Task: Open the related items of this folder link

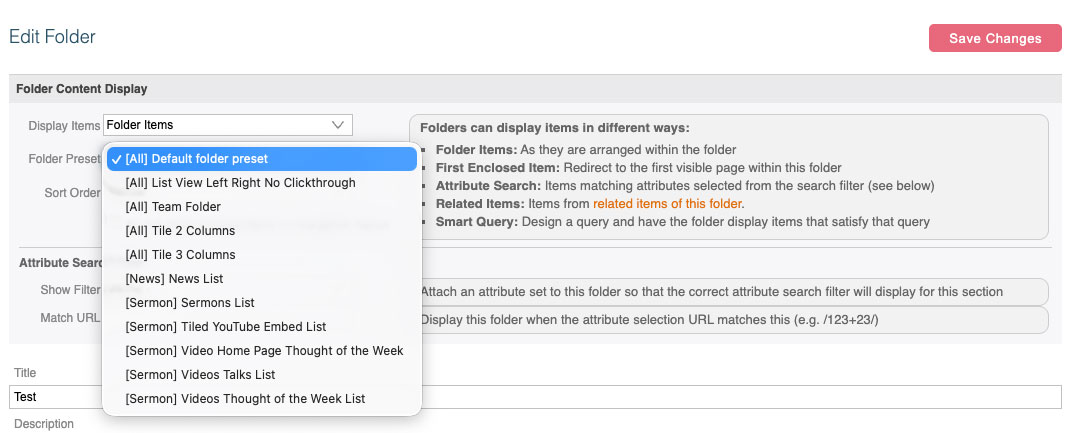Action: (667, 203)
